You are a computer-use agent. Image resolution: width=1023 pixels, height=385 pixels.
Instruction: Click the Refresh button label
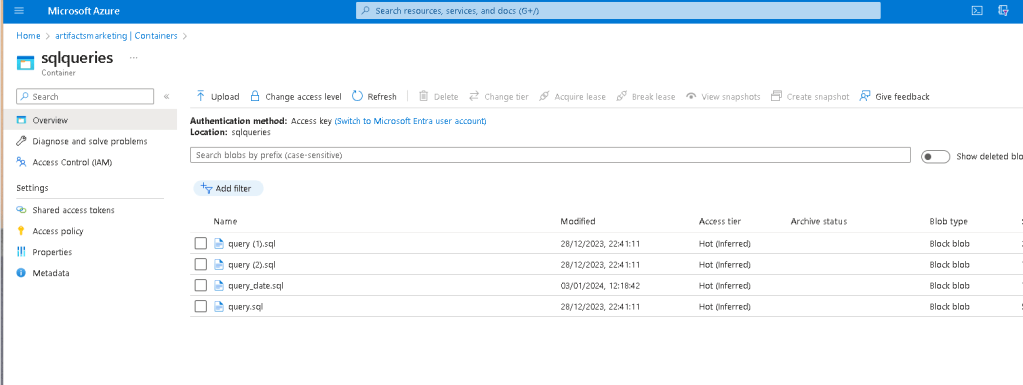[x=382, y=97]
